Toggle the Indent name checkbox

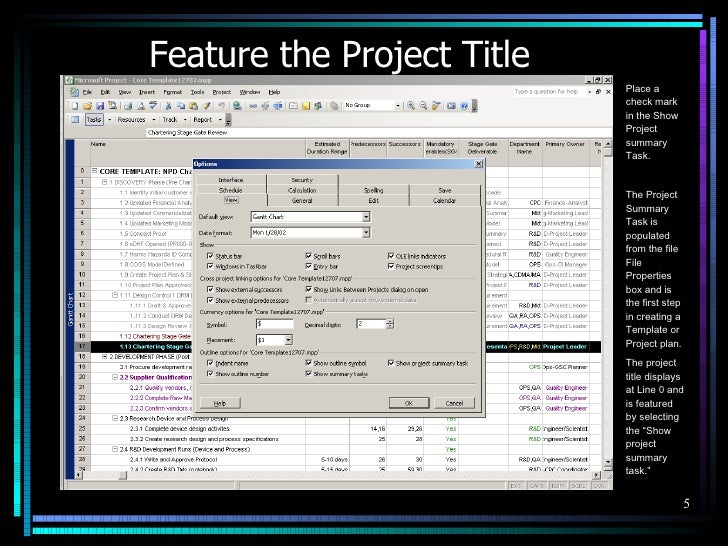pos(210,363)
